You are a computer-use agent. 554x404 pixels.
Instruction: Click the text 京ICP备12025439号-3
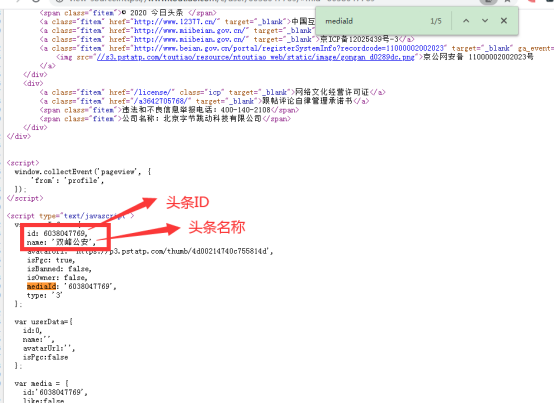point(359,39)
